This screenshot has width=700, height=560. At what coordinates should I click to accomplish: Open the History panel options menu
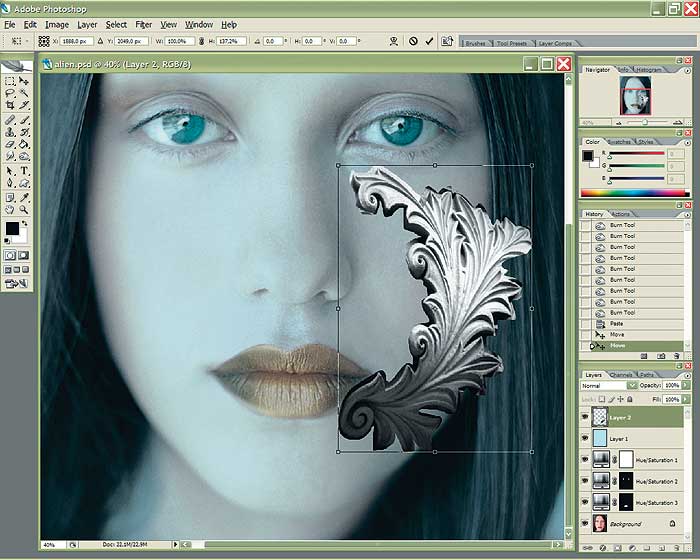click(x=688, y=214)
